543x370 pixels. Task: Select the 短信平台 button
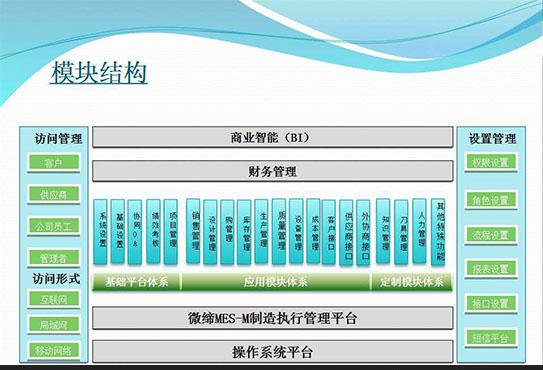point(491,338)
